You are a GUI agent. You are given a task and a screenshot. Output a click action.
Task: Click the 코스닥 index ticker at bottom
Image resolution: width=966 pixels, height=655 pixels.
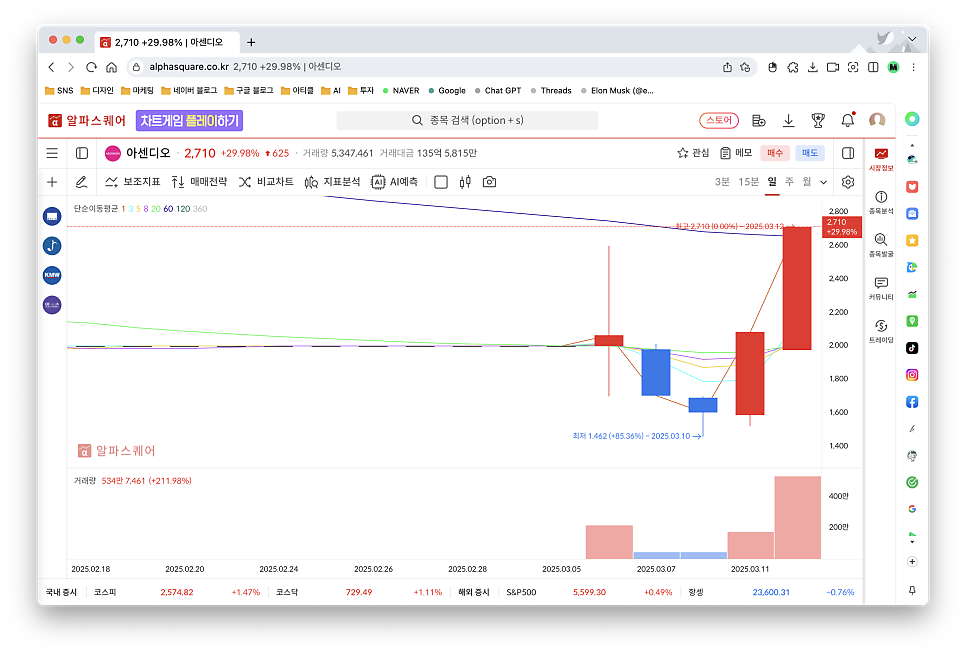(x=359, y=592)
